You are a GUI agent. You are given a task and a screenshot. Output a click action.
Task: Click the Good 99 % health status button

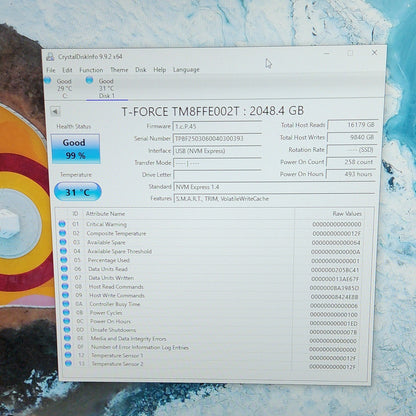[75, 149]
